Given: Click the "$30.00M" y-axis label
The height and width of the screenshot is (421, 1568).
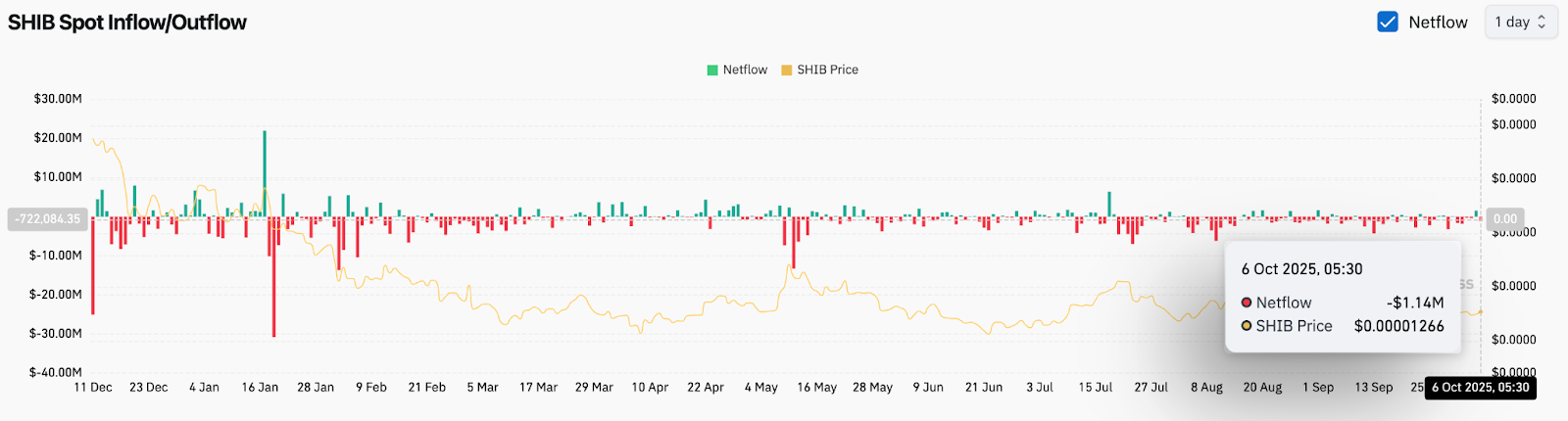Looking at the screenshot, I should [58, 99].
